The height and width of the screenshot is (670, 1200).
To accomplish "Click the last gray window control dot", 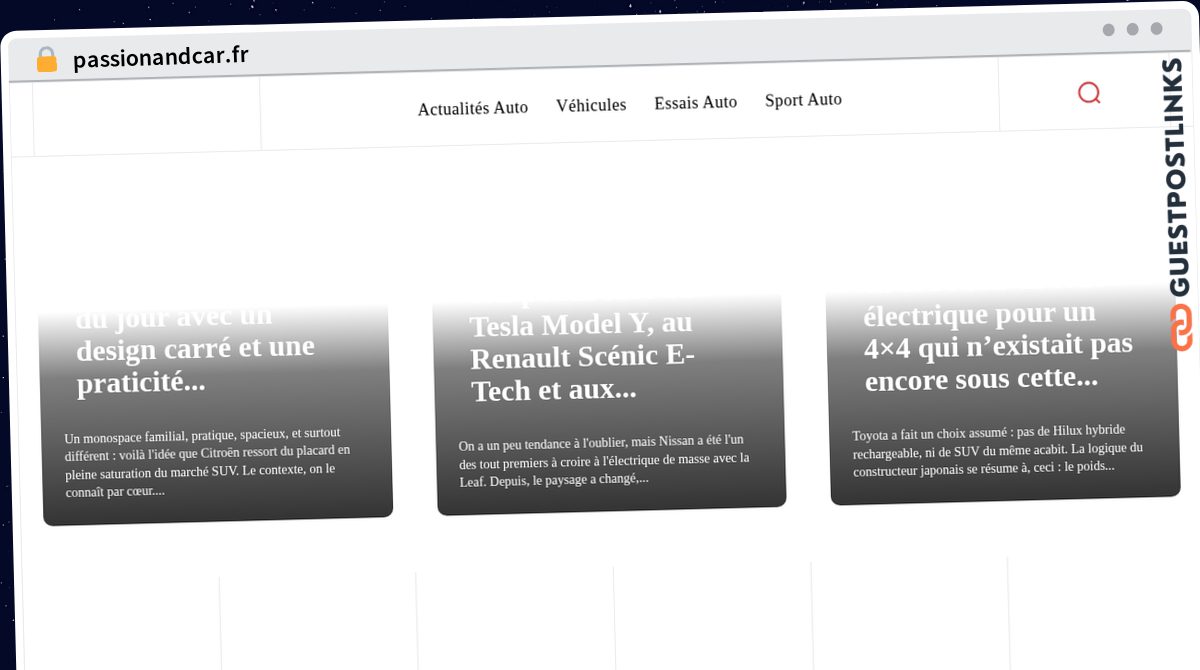I will click(1156, 29).
